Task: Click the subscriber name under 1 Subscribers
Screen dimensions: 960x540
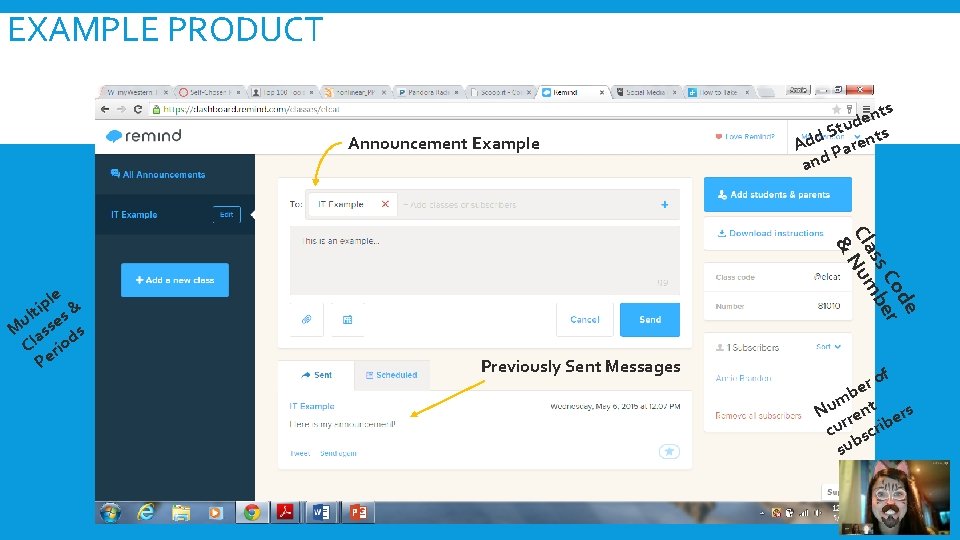Action: tap(743, 378)
